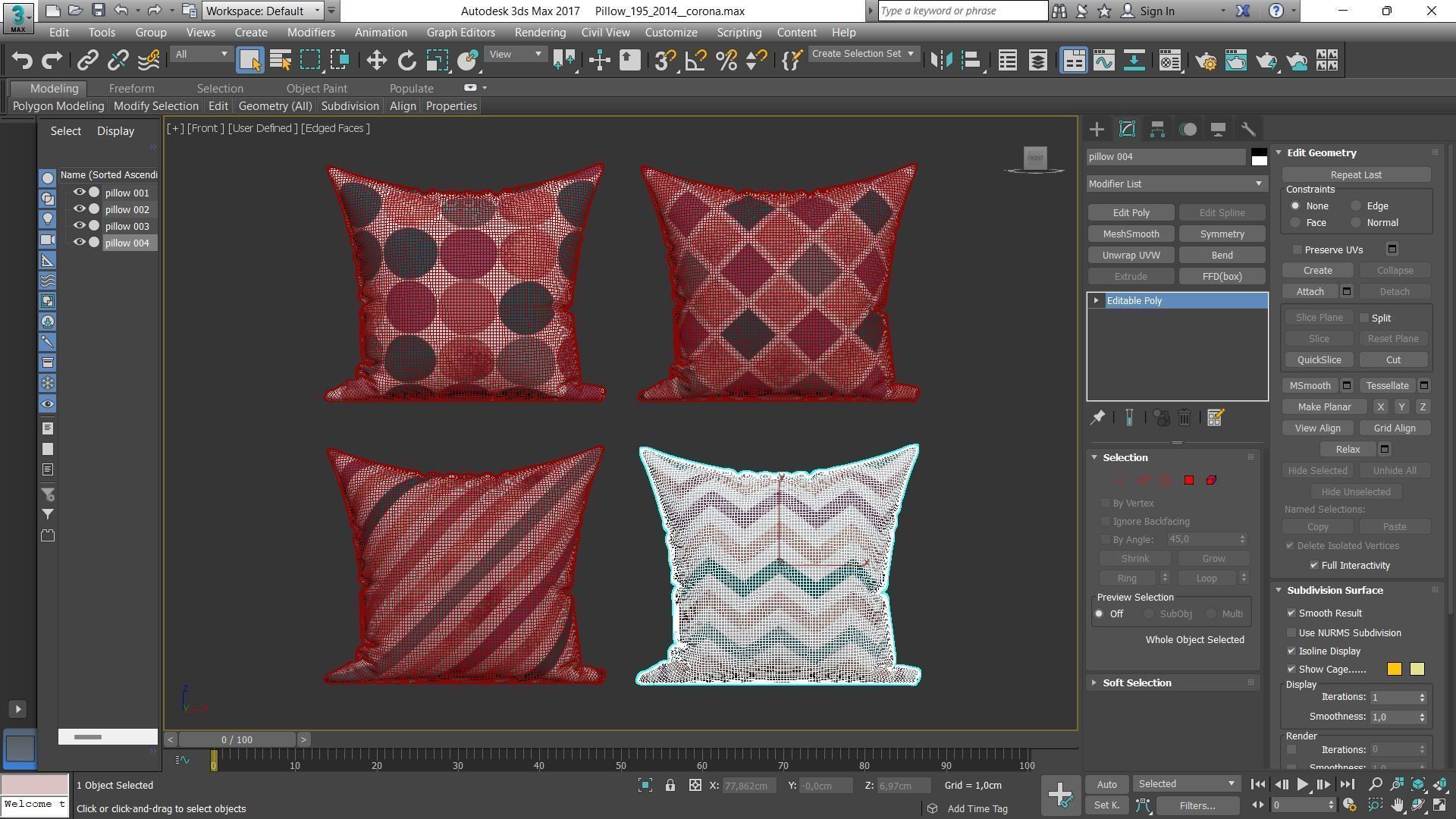Expand the Editable Poly stack entry

click(1096, 301)
